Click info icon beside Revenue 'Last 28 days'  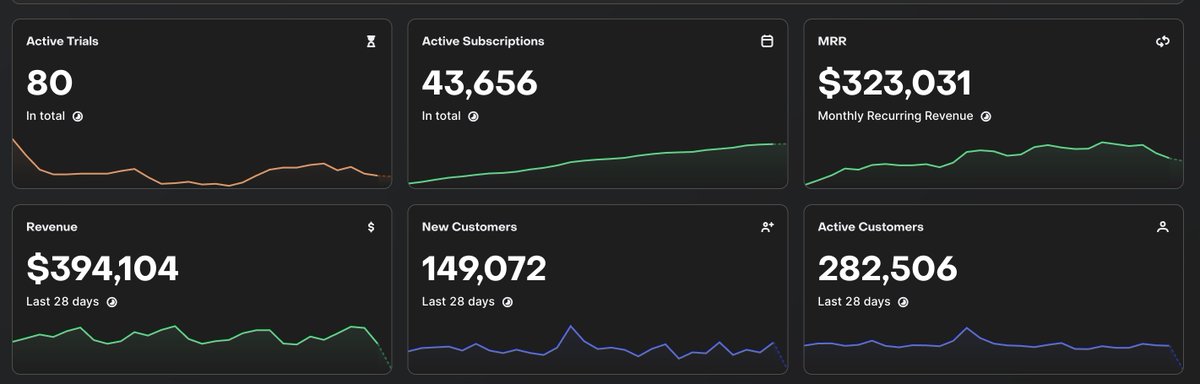(112, 301)
